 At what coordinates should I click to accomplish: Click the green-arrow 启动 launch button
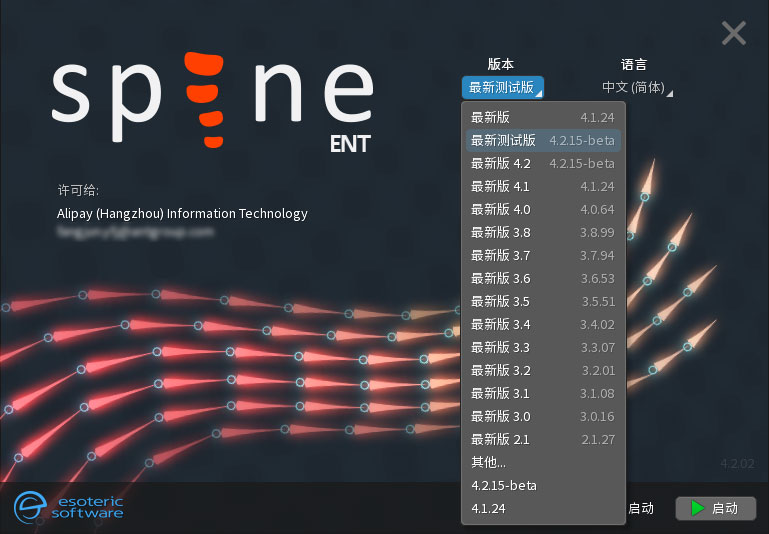(x=716, y=508)
